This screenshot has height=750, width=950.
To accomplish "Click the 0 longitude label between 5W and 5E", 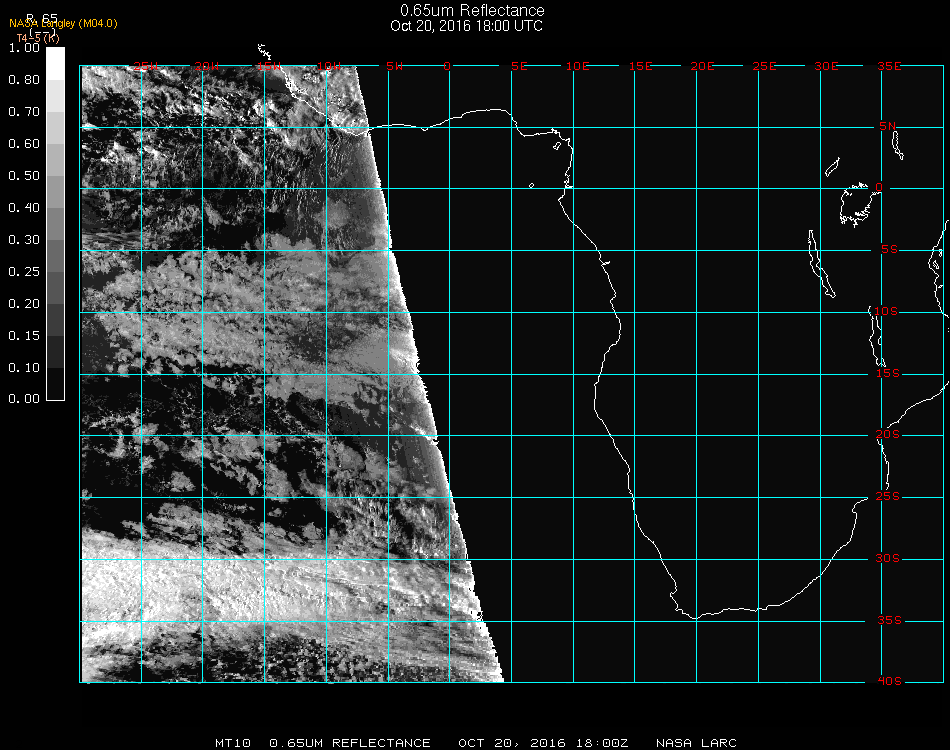I will pos(447,66).
